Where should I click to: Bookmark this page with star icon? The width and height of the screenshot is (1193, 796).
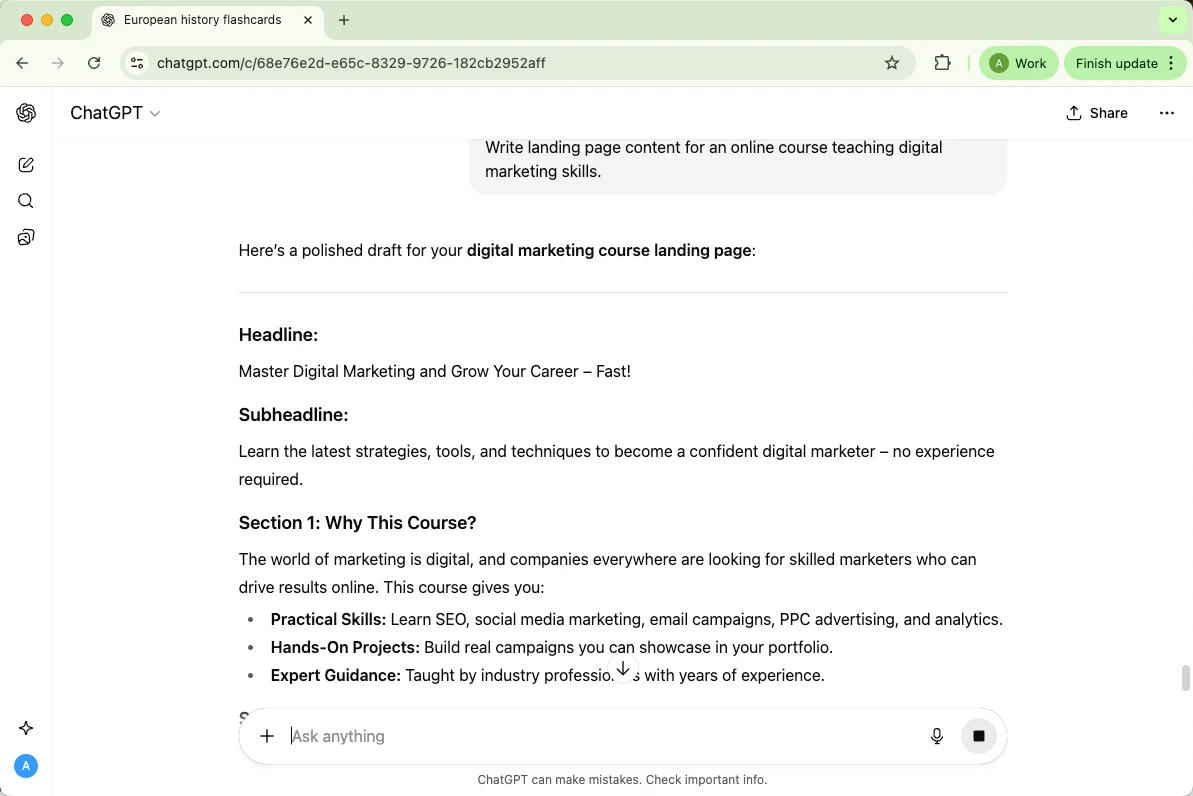click(892, 63)
